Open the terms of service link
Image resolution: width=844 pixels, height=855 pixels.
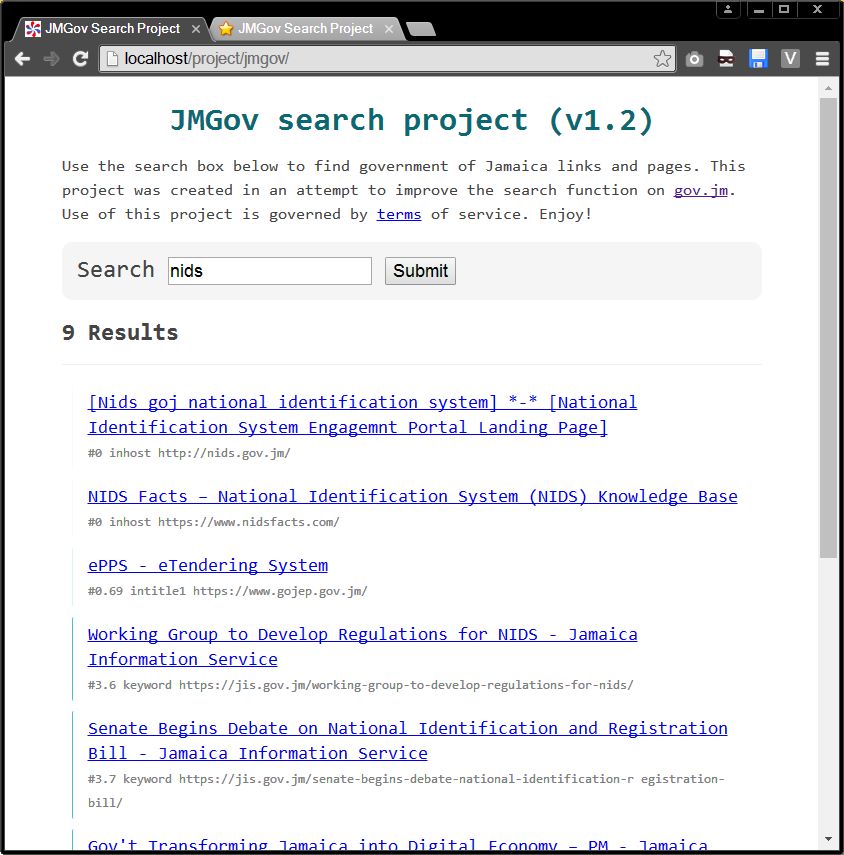[399, 214]
